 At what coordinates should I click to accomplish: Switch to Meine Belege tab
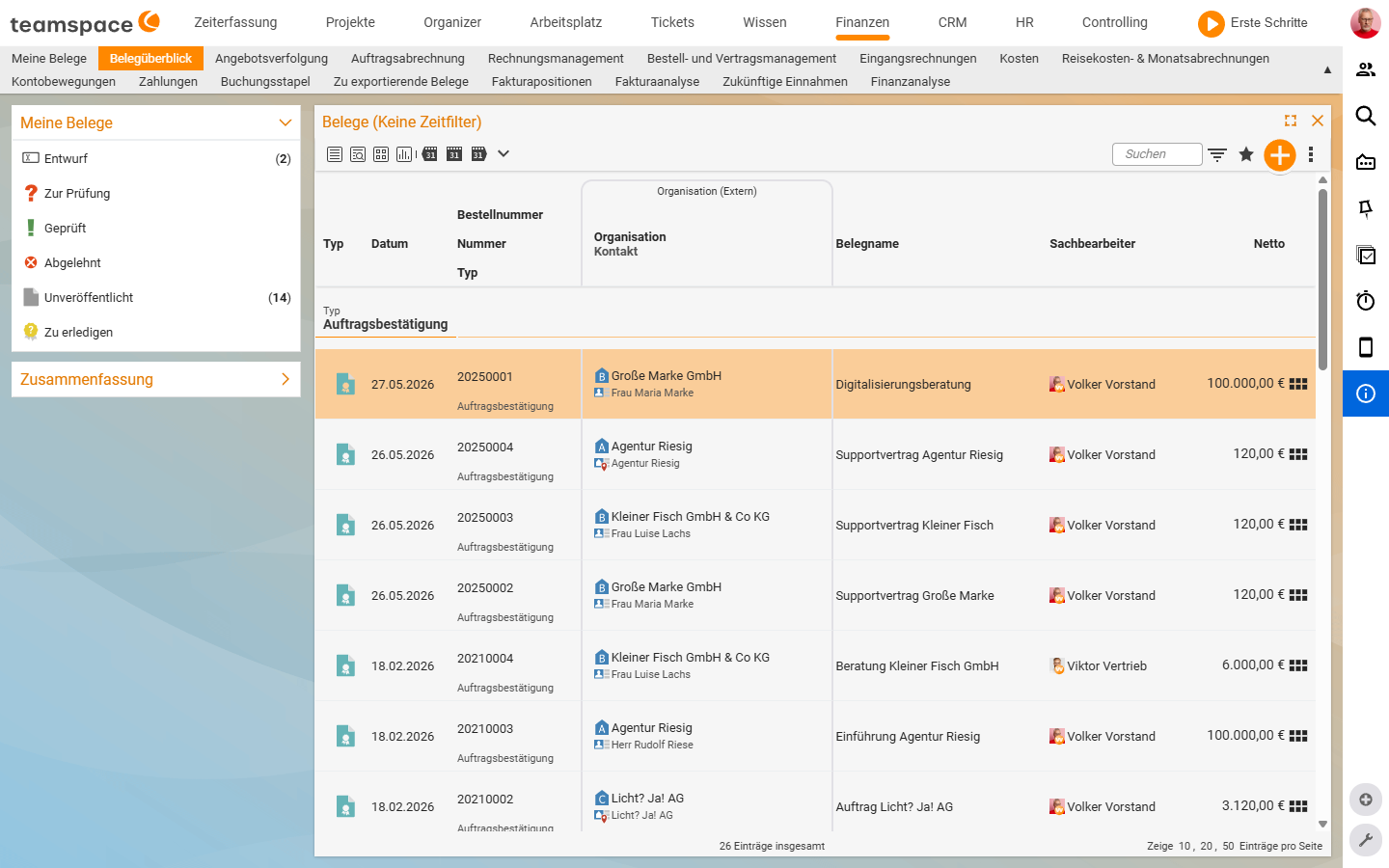pyautogui.click(x=49, y=59)
